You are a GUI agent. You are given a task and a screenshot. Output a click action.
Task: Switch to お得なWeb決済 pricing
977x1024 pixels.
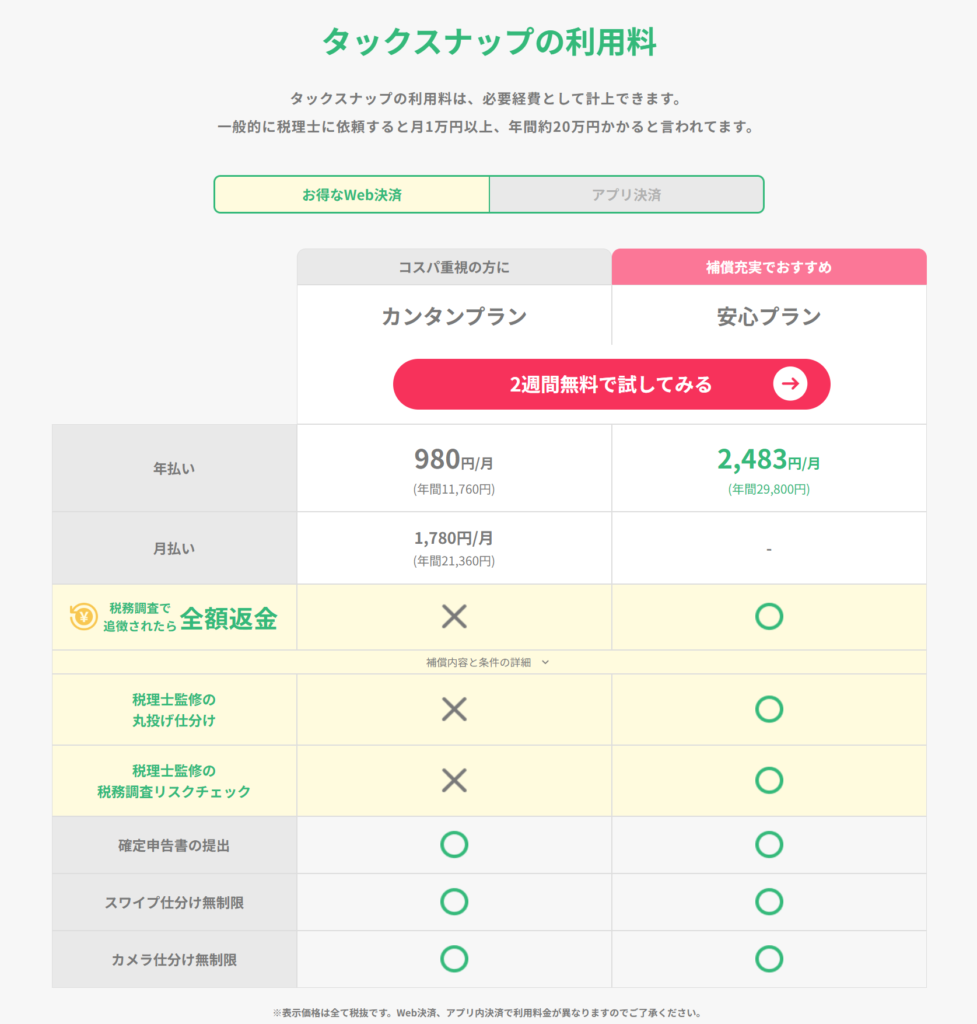352,195
